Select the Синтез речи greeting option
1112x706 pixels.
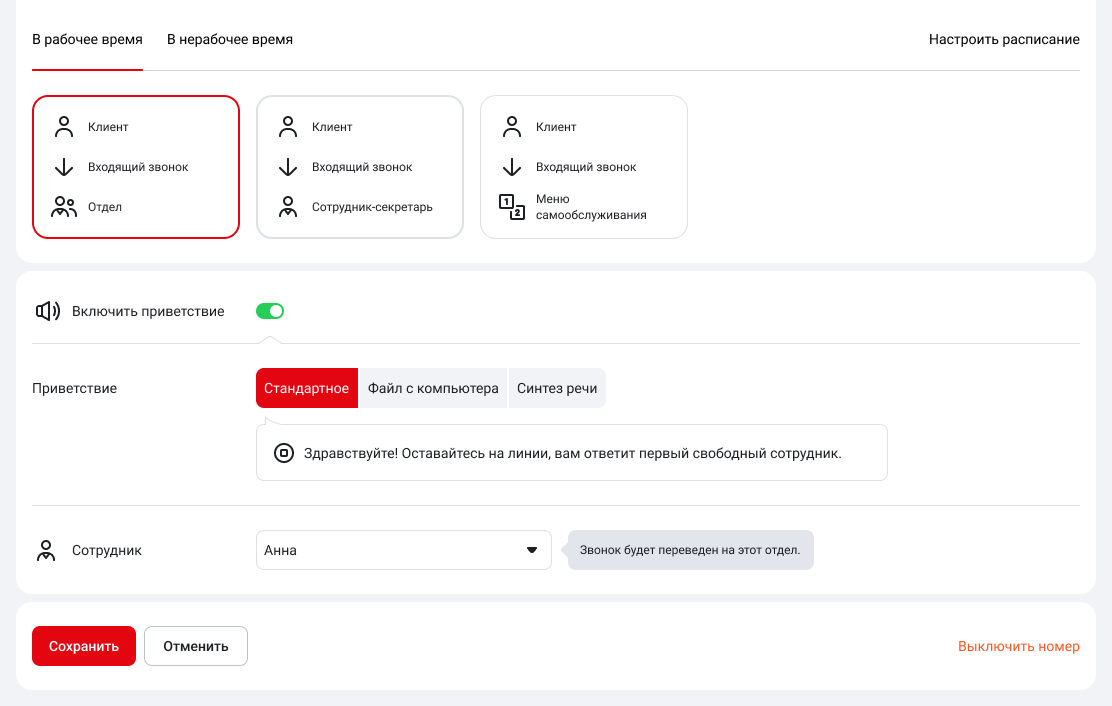(x=557, y=388)
